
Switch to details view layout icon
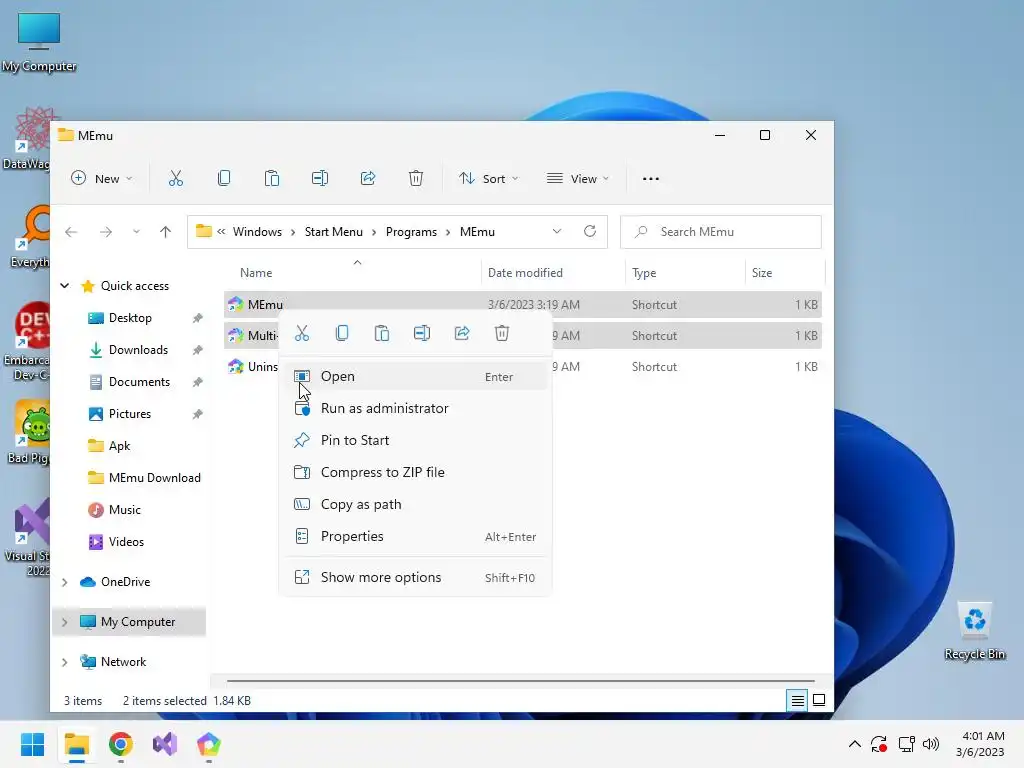pos(797,701)
